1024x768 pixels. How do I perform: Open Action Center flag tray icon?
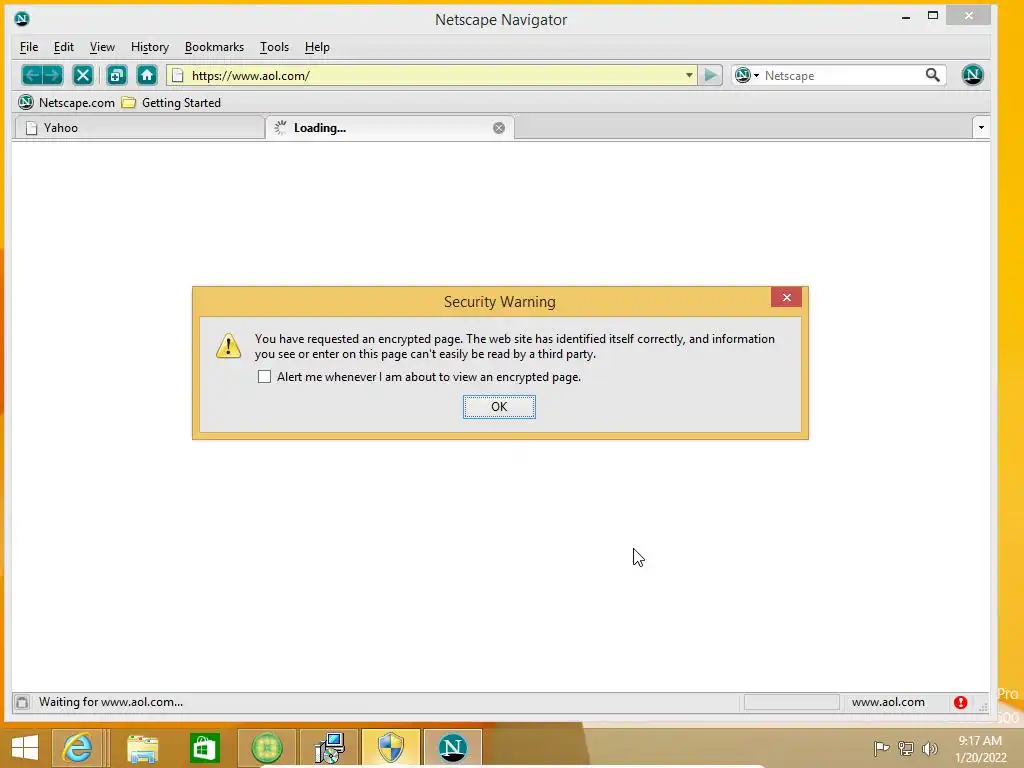pos(881,748)
